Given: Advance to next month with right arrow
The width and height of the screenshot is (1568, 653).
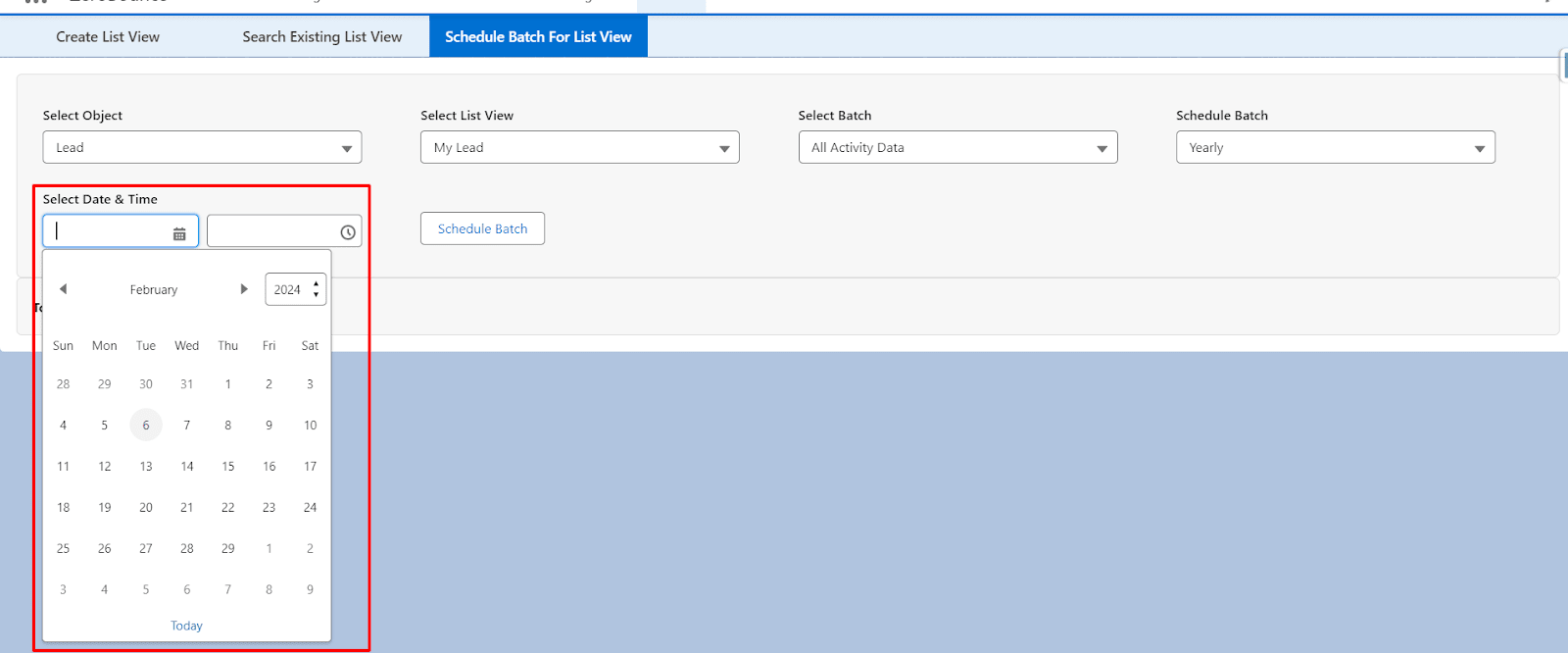Looking at the screenshot, I should (x=244, y=289).
